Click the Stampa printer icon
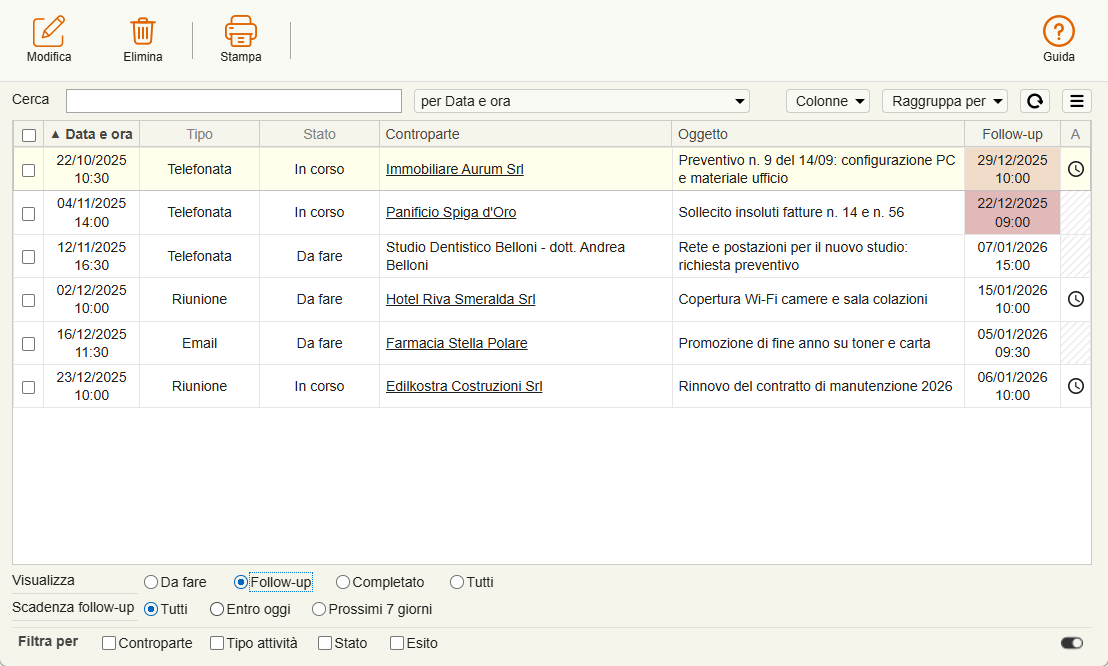The image size is (1108, 666). pos(241,32)
